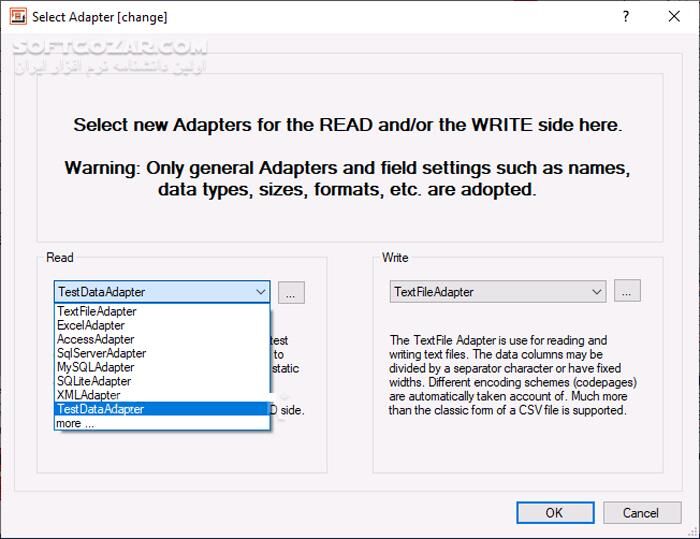Select highlighted TestDataAdapter list item

tap(101, 409)
